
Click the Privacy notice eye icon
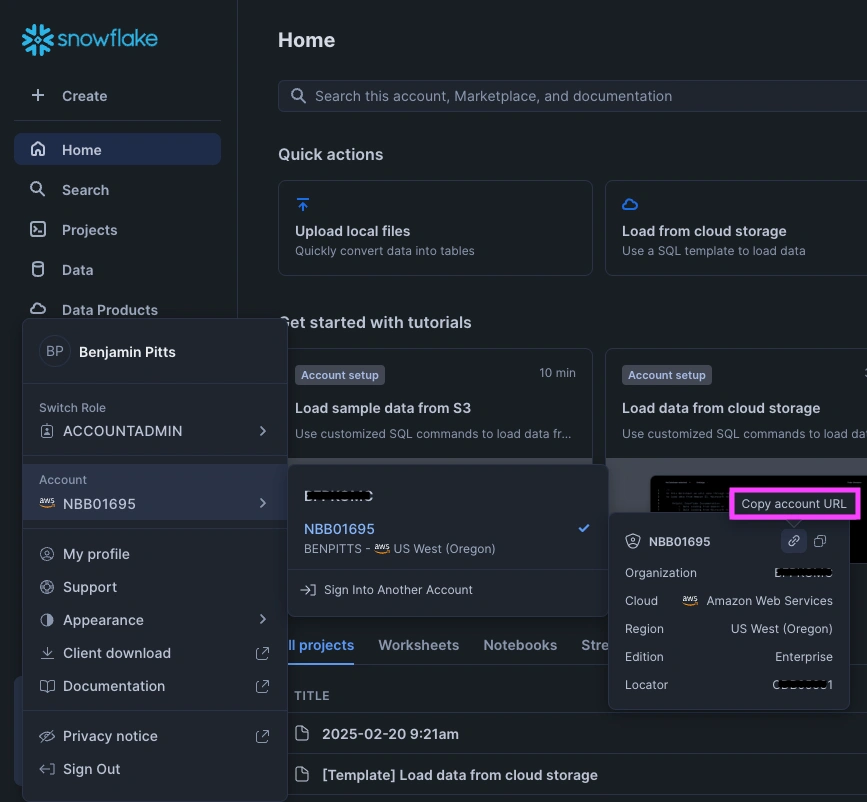coord(47,736)
